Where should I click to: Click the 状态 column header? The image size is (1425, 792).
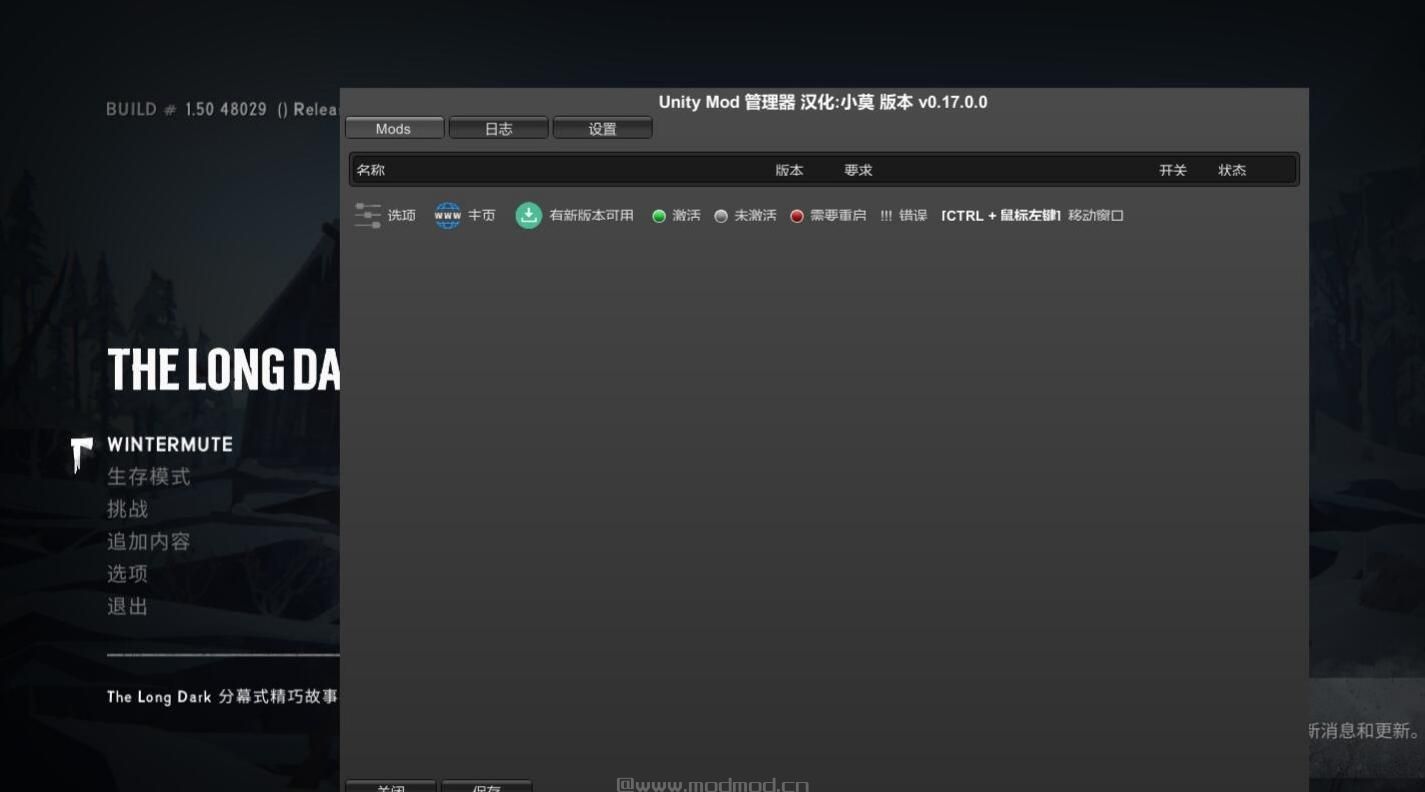1232,170
